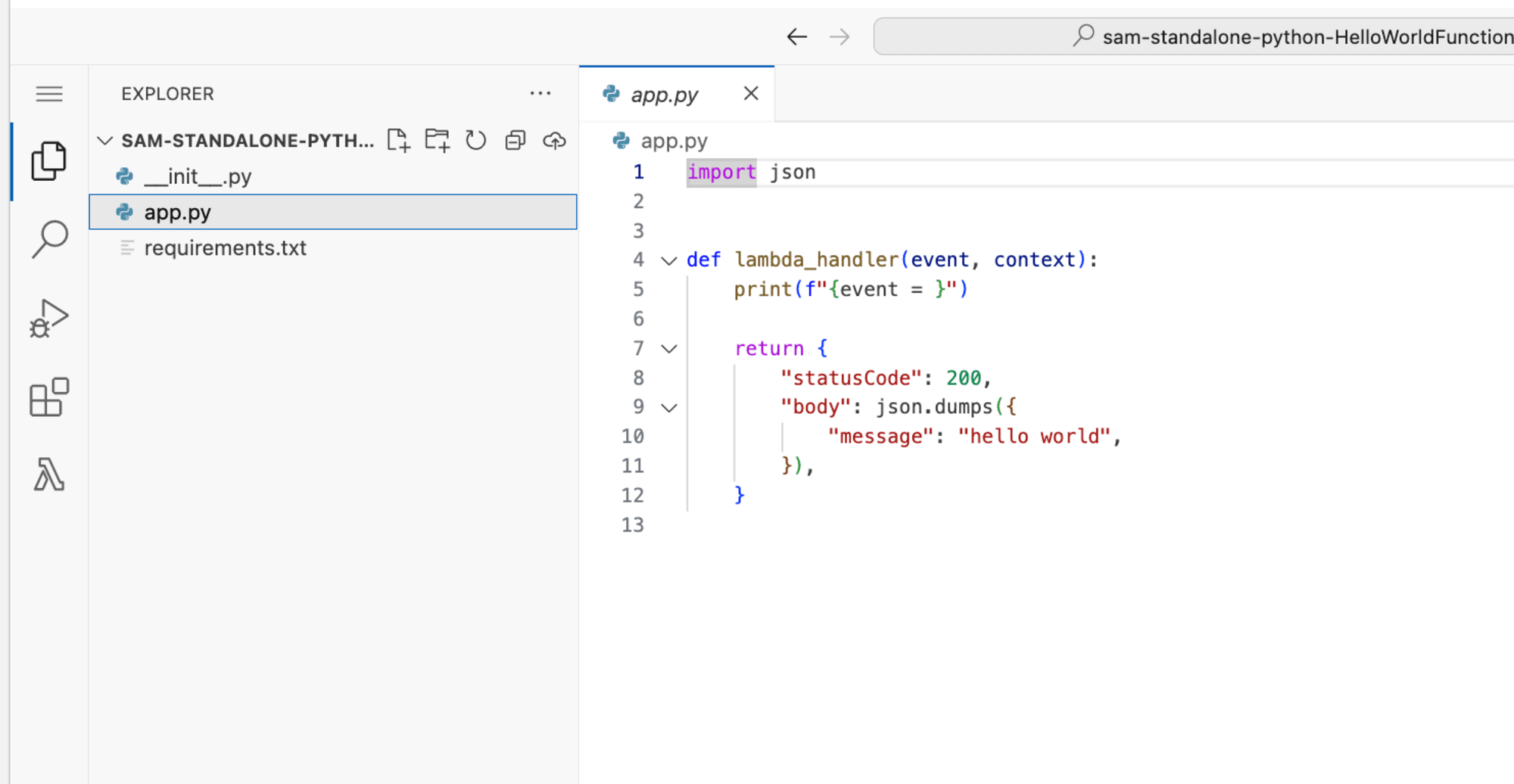Refresh the Explorer file tree
Screen dimensions: 1514x784
point(476,140)
